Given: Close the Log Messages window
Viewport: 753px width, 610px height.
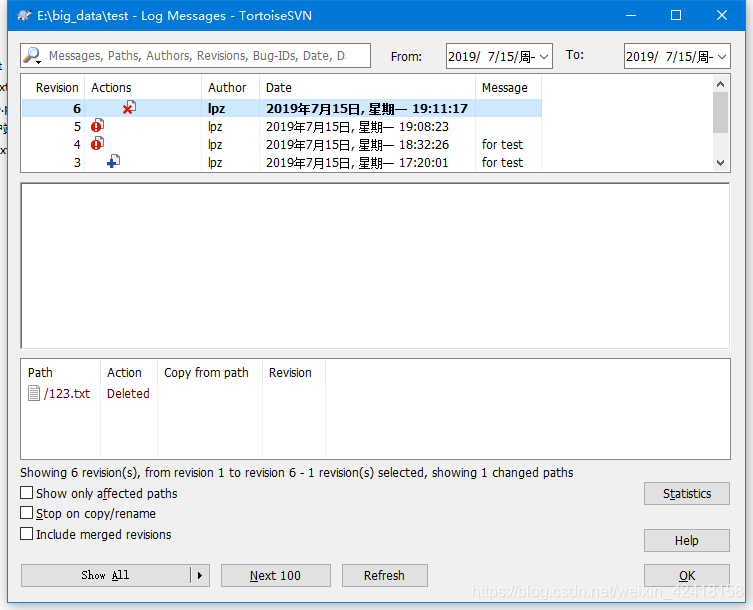Looking at the screenshot, I should click(722, 15).
